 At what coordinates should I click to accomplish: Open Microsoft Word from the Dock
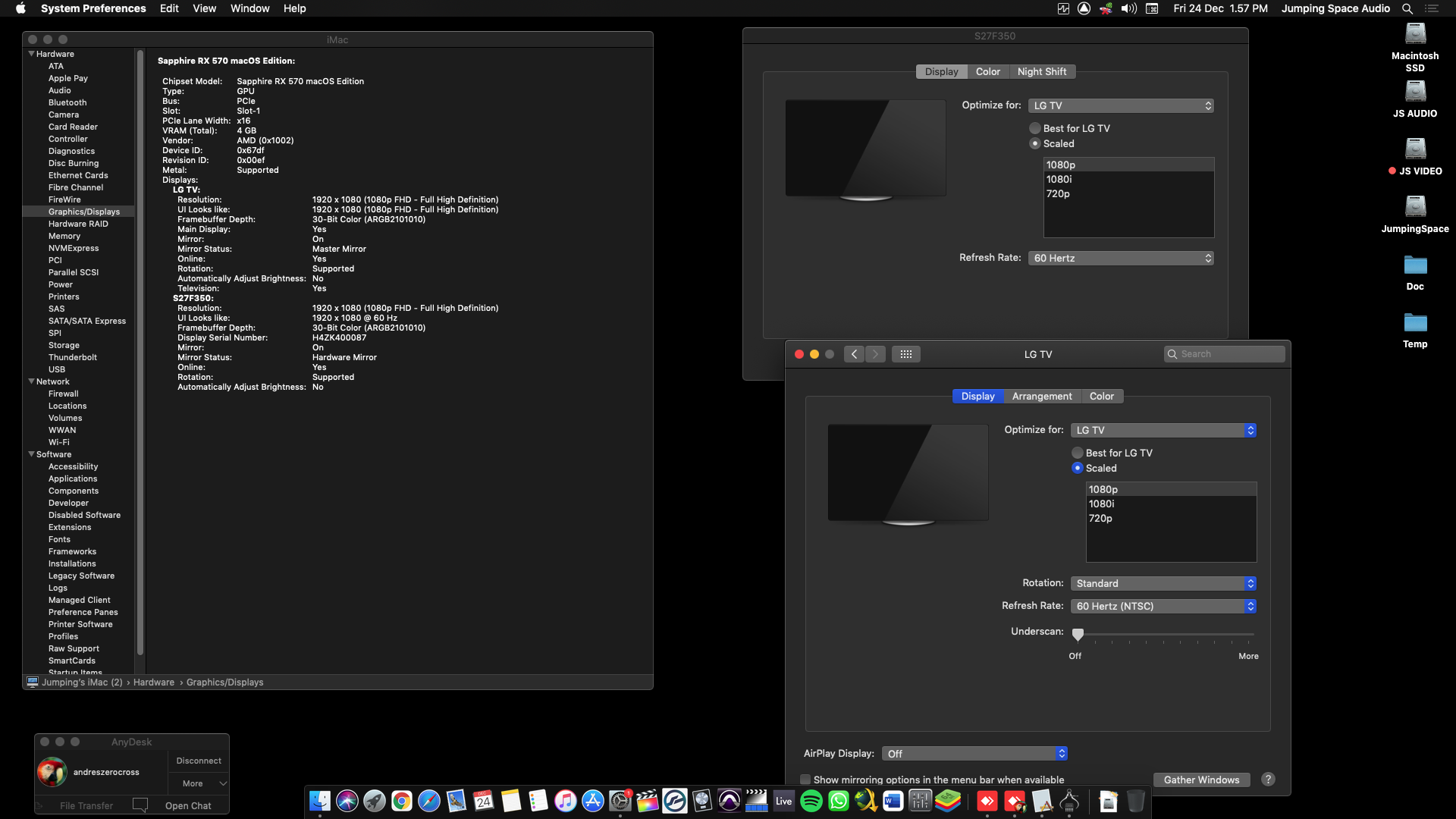(893, 800)
